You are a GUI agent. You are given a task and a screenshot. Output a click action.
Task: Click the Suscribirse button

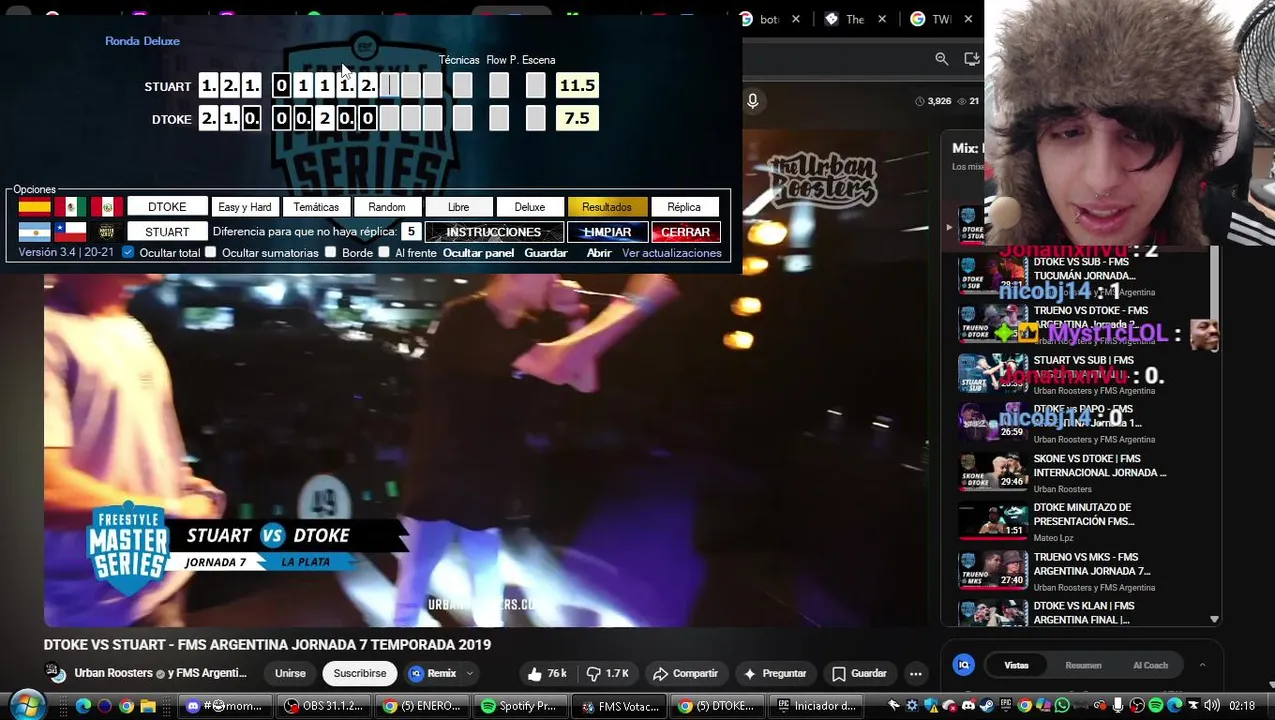click(360, 674)
